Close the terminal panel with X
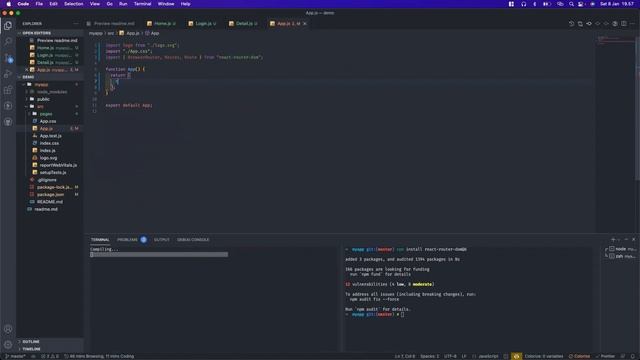This screenshot has height=360, width=640. (x=633, y=240)
